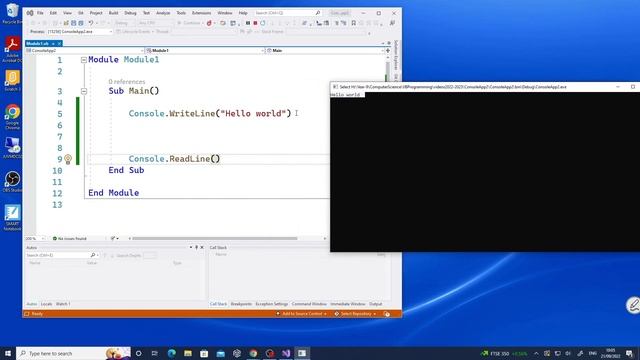
Task: Open the Build menu
Action: tap(113, 13)
